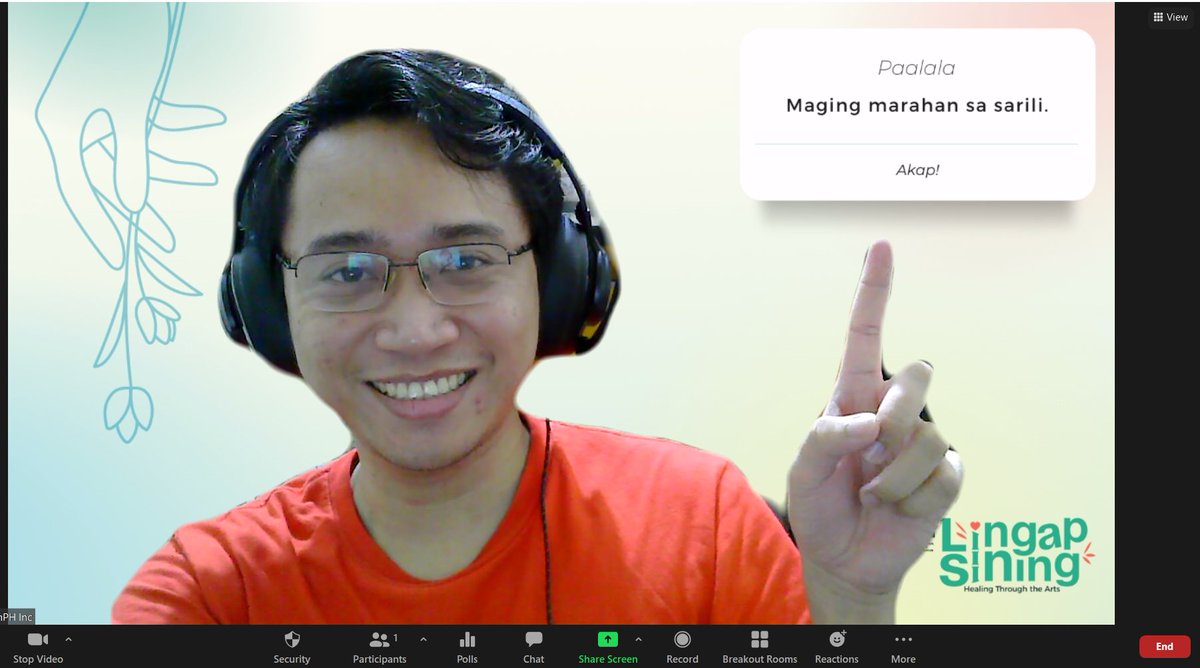This screenshot has width=1200, height=668.
Task: Click the red End meeting button
Action: (1165, 646)
